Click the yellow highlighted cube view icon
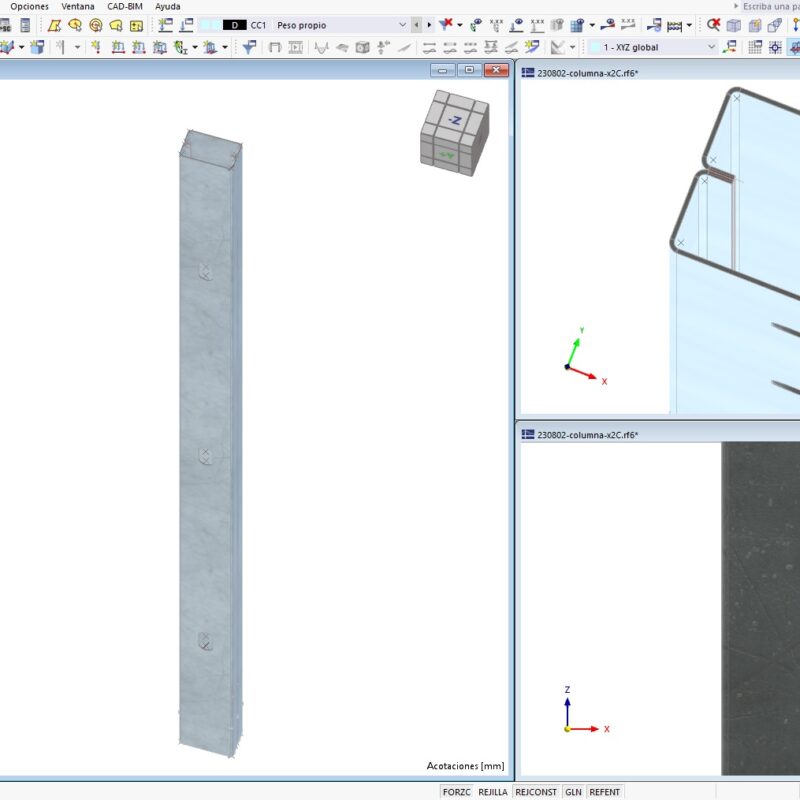The height and width of the screenshot is (800, 800). point(755,25)
